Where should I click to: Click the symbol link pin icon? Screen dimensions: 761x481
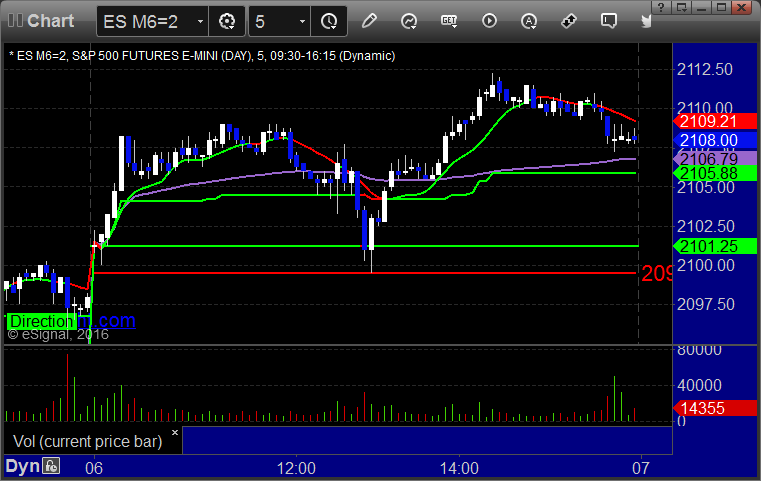(x=568, y=21)
